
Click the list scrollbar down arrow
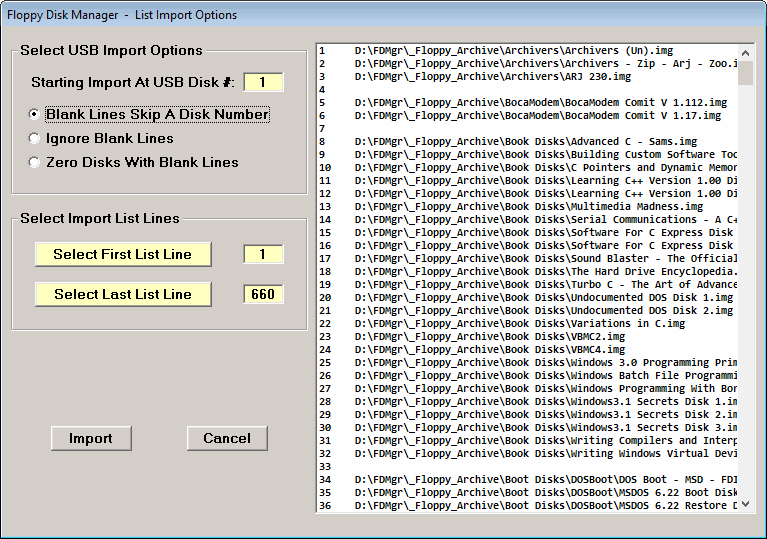[x=745, y=504]
